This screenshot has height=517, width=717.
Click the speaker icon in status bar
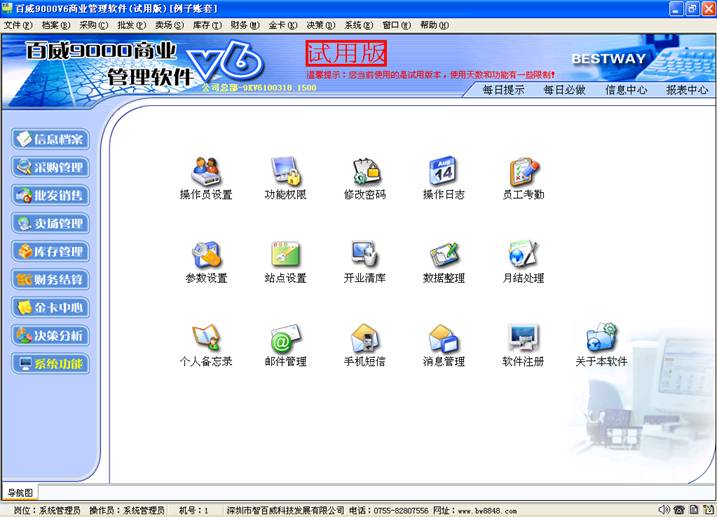pos(663,509)
